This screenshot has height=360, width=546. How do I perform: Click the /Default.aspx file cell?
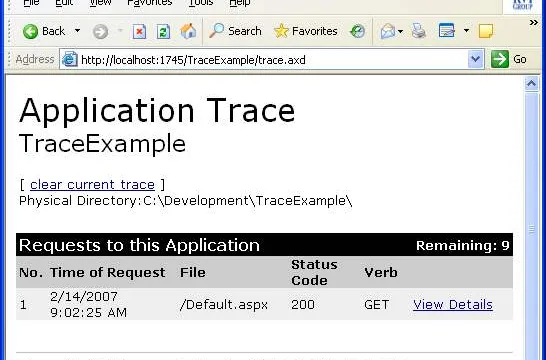coord(224,305)
